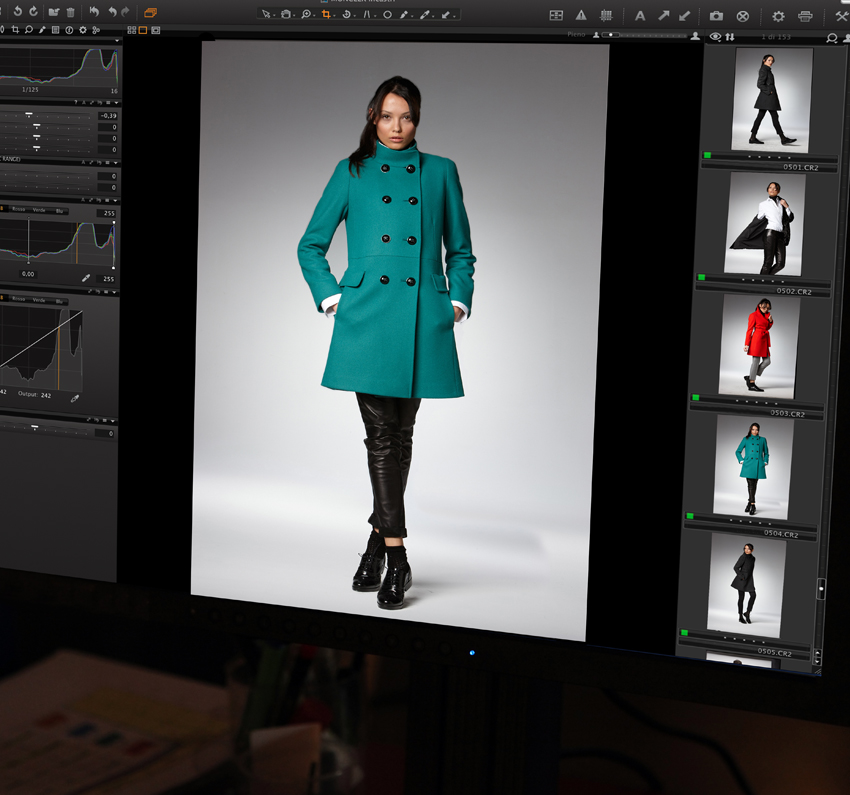Select the red coat thumbnail 0503.CR2
850x795 pixels.
click(758, 345)
